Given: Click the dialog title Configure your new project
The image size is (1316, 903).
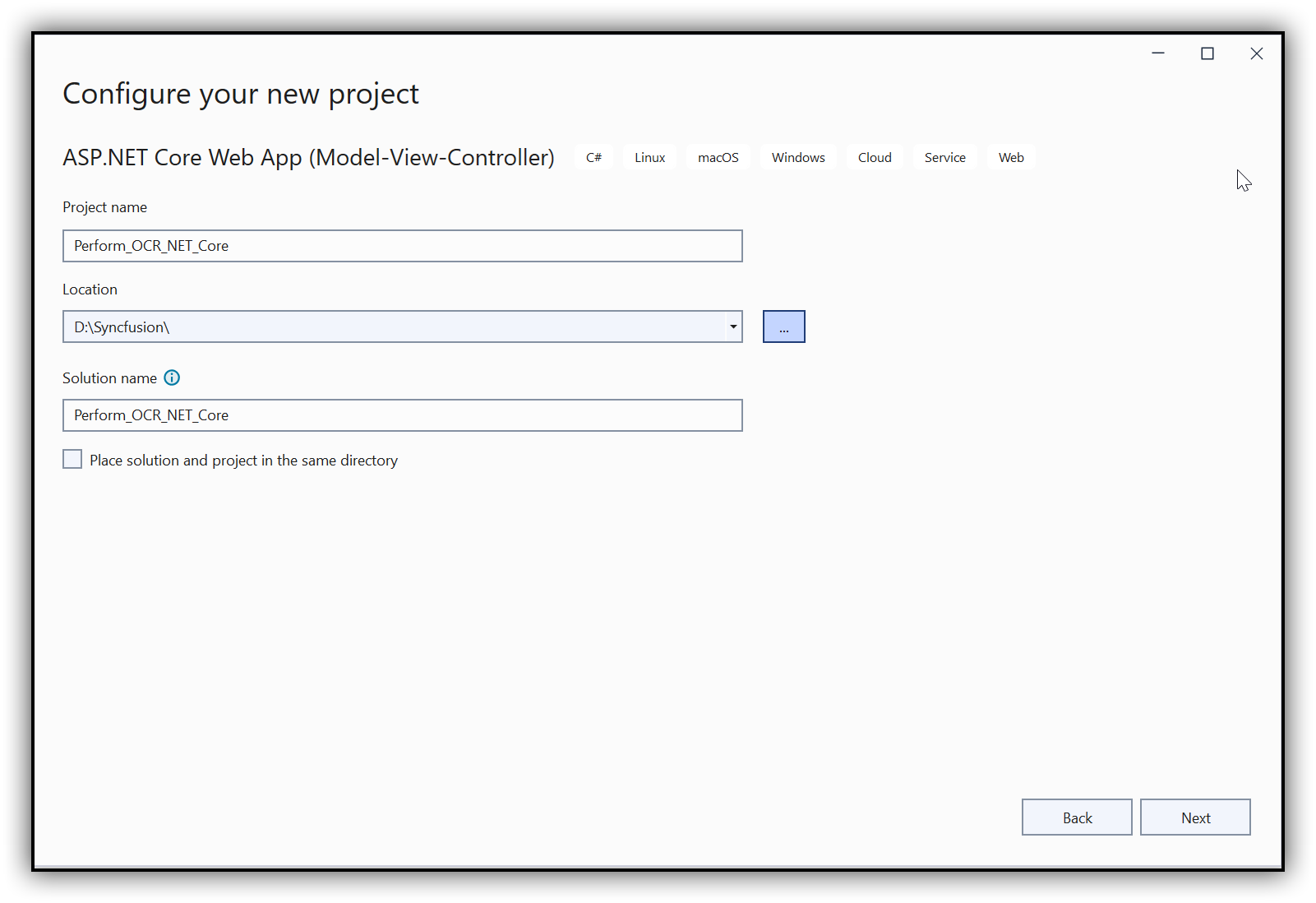Looking at the screenshot, I should tap(240, 94).
